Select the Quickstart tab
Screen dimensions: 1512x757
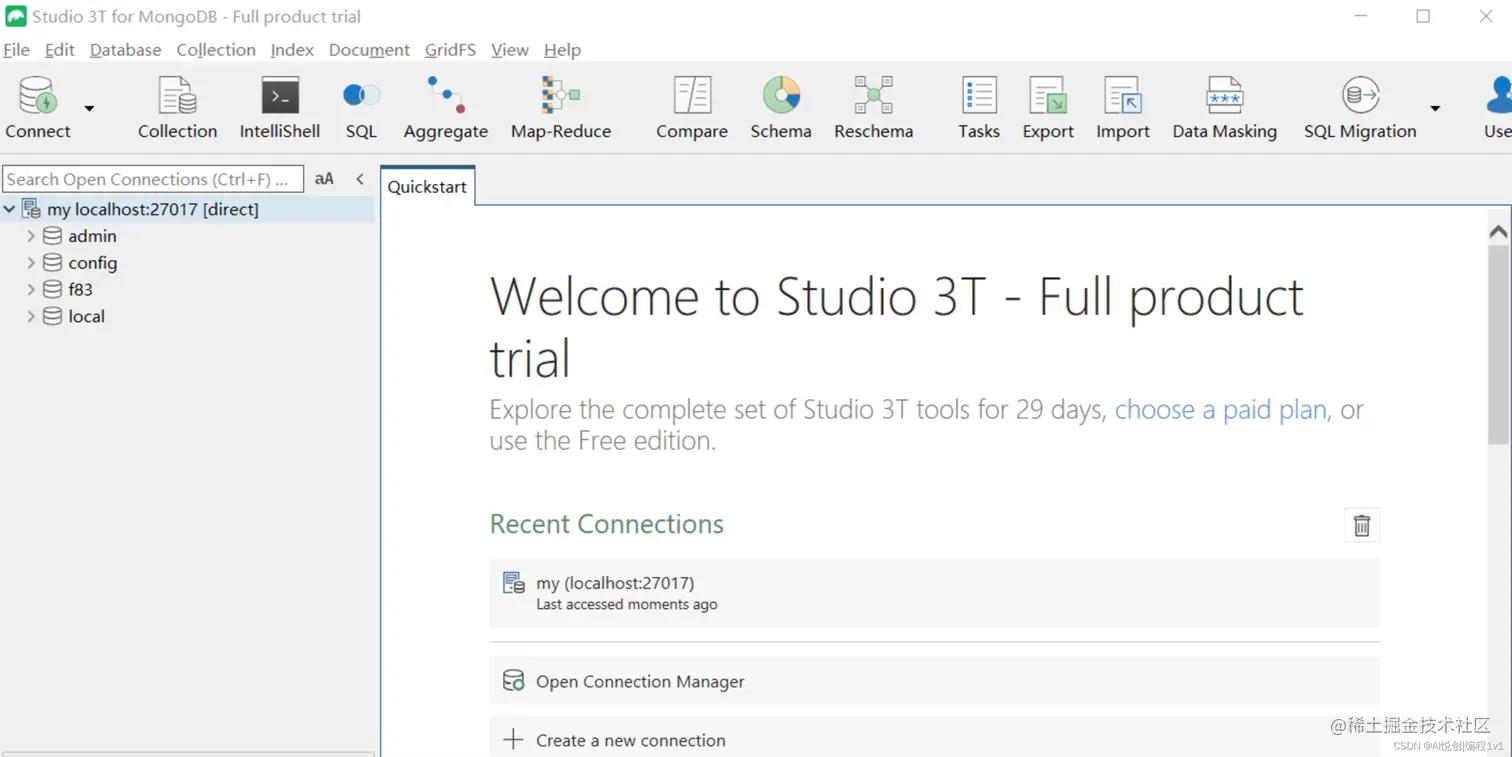coord(427,187)
